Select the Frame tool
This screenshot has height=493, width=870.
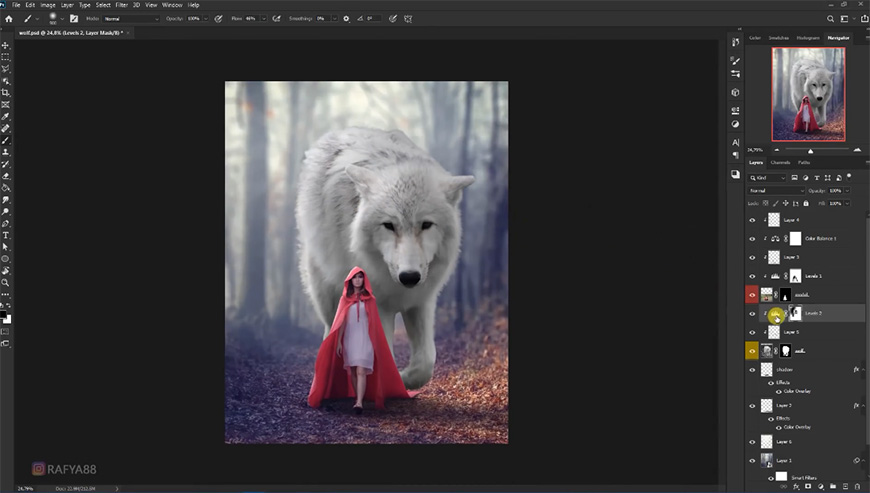pos(6,104)
